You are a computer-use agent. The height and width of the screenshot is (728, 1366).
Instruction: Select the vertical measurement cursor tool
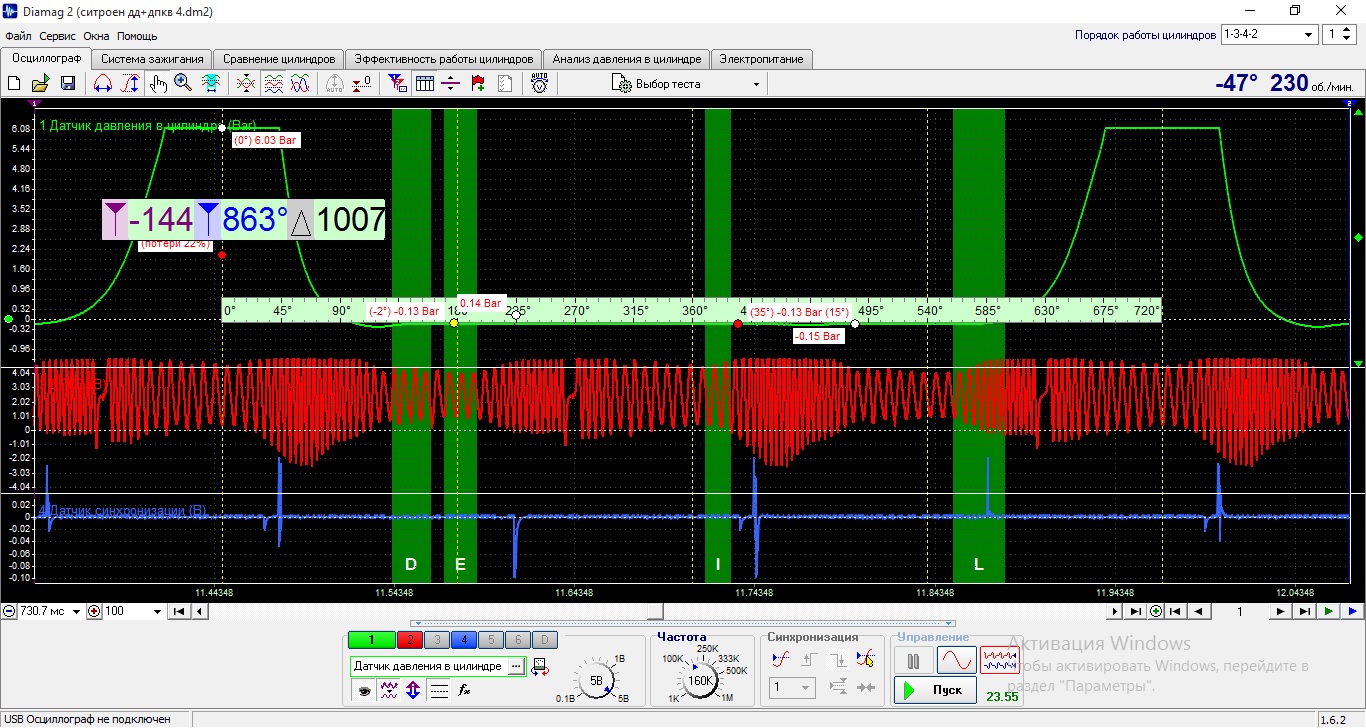(x=130, y=84)
